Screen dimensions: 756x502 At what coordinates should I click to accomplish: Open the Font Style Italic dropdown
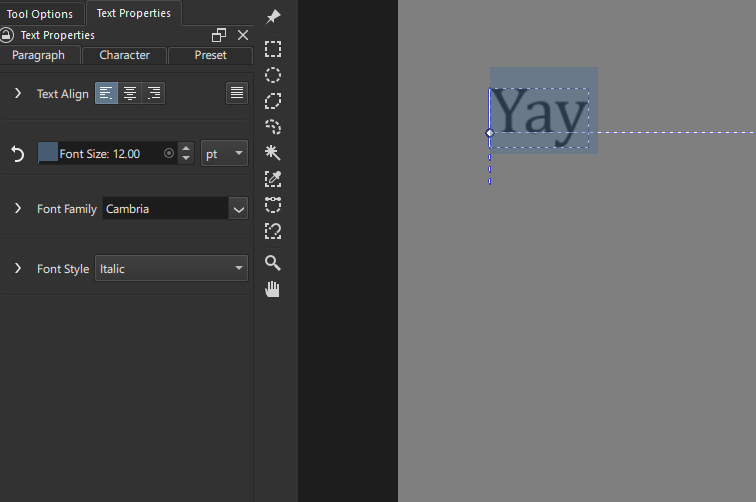(x=171, y=269)
